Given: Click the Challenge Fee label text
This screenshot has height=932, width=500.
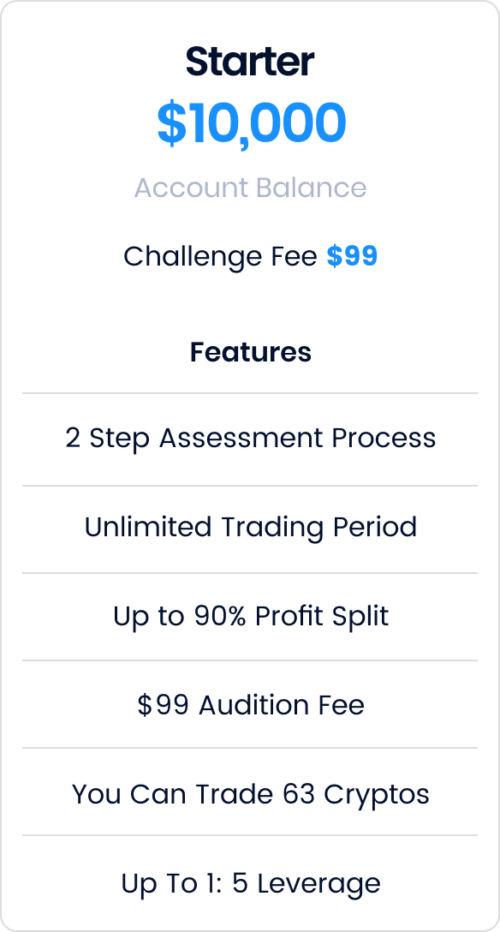Looking at the screenshot, I should [x=220, y=257].
